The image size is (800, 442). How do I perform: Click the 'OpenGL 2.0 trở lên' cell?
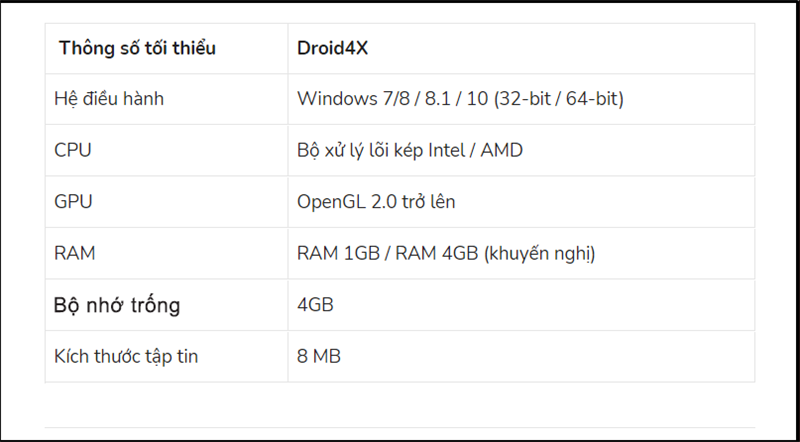coord(521,202)
